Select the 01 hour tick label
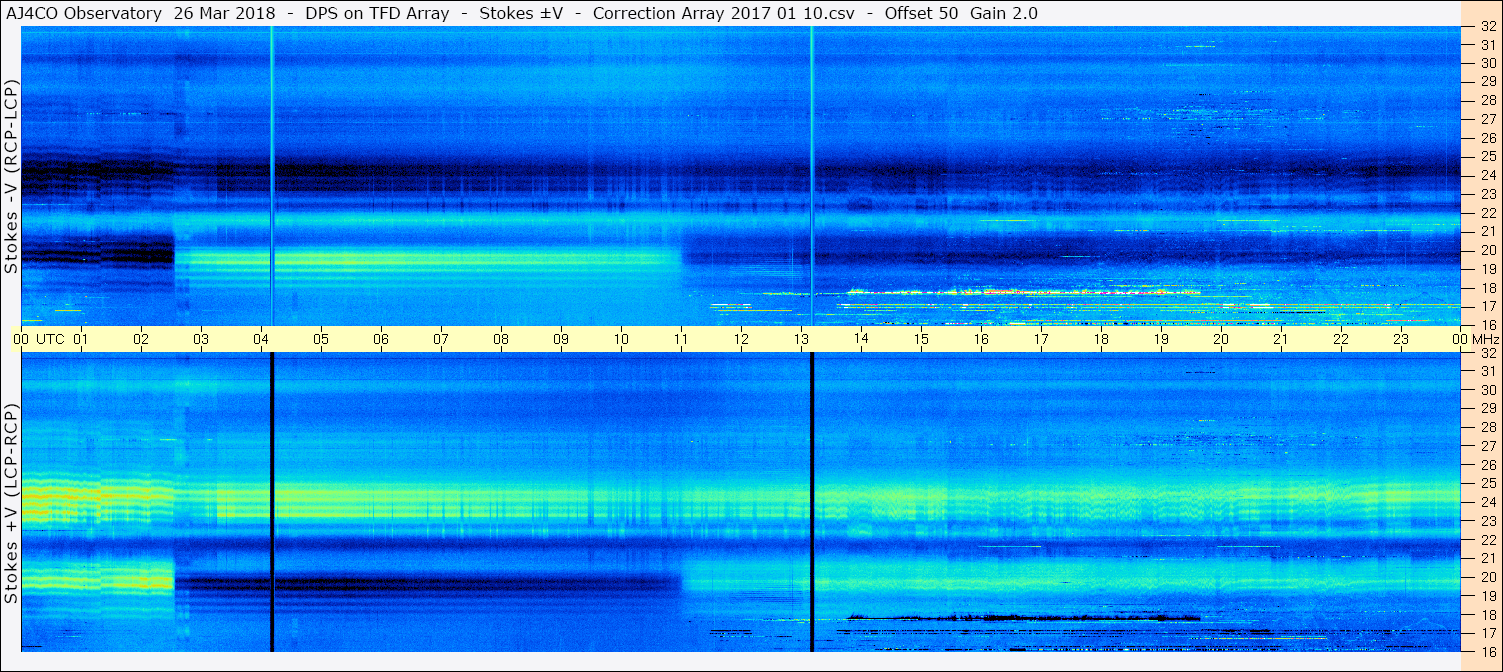 (x=81, y=339)
